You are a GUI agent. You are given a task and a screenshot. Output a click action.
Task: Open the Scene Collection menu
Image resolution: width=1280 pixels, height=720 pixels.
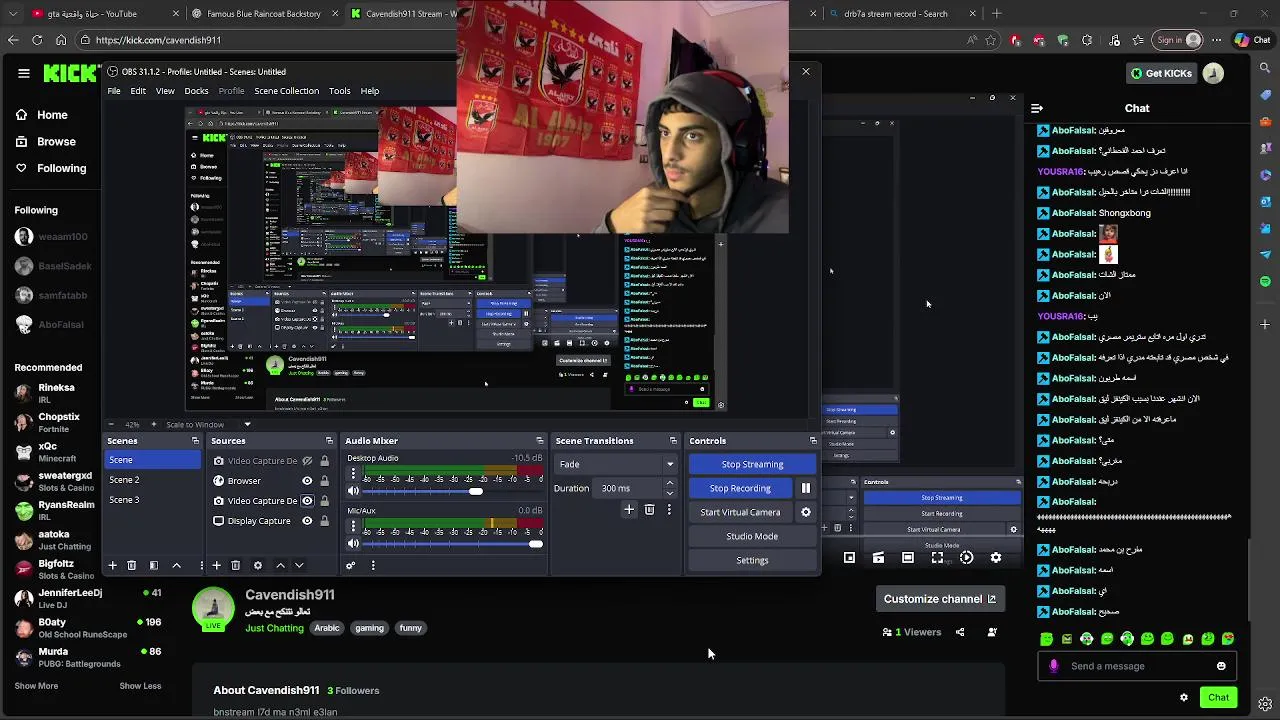(x=286, y=91)
